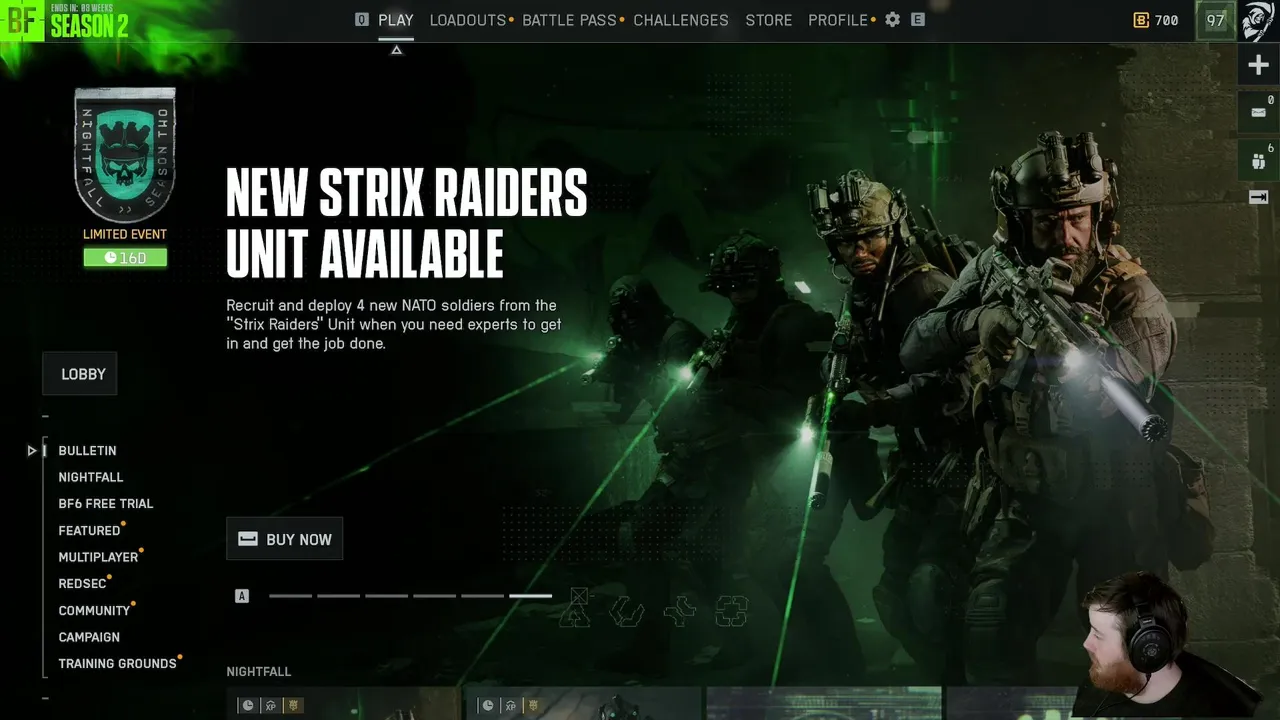Screen dimensions: 1280x720
Task: Click the E key hint beside settings gear
Action: tap(917, 19)
